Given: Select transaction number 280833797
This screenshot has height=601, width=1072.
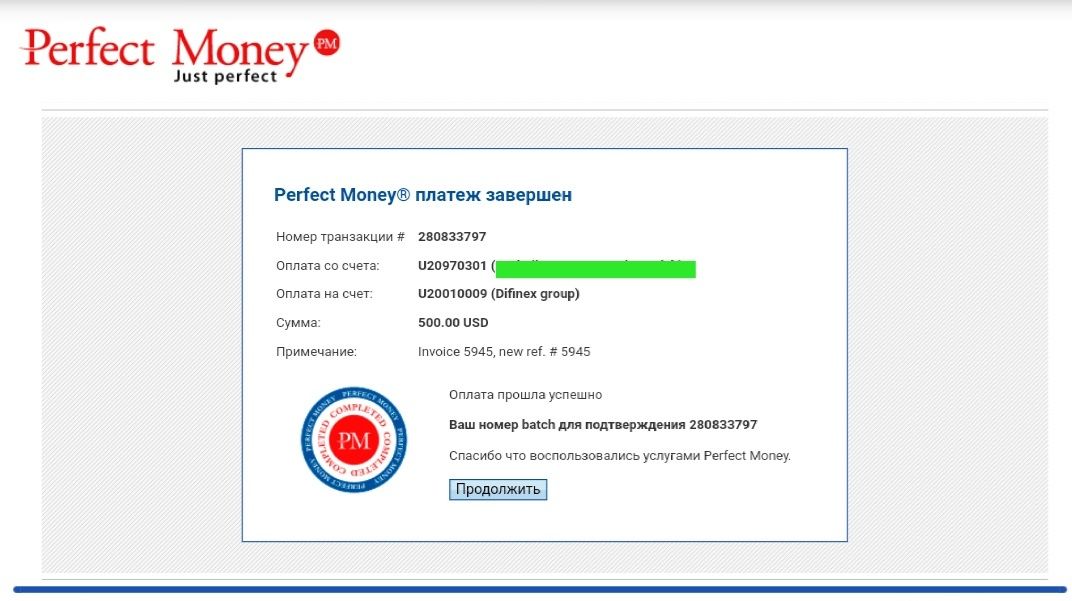Looking at the screenshot, I should coord(452,237).
